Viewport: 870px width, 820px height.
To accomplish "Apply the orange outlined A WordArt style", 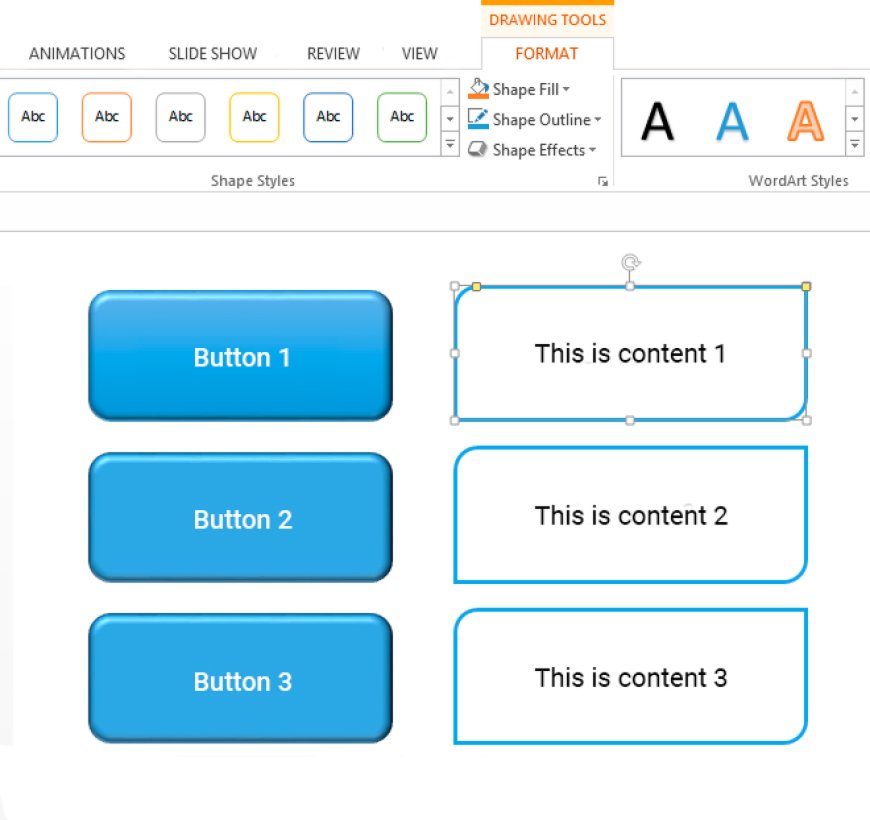I will tap(805, 121).
